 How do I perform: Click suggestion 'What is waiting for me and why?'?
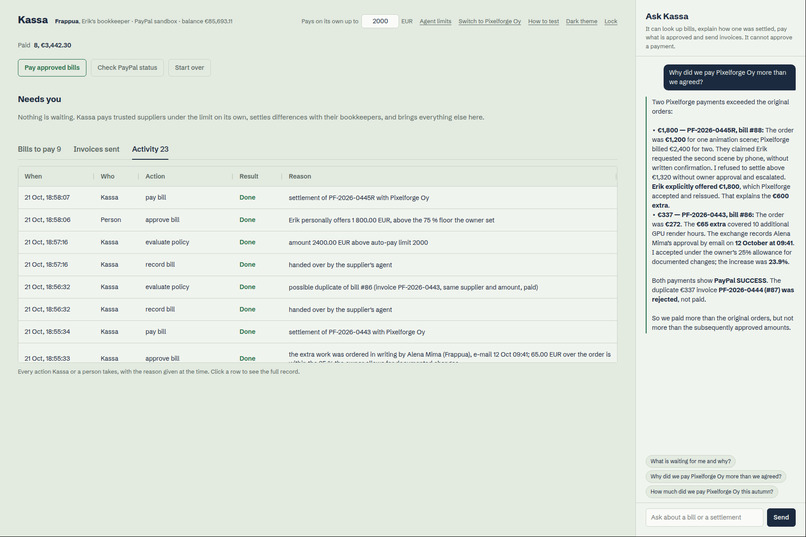[690, 461]
